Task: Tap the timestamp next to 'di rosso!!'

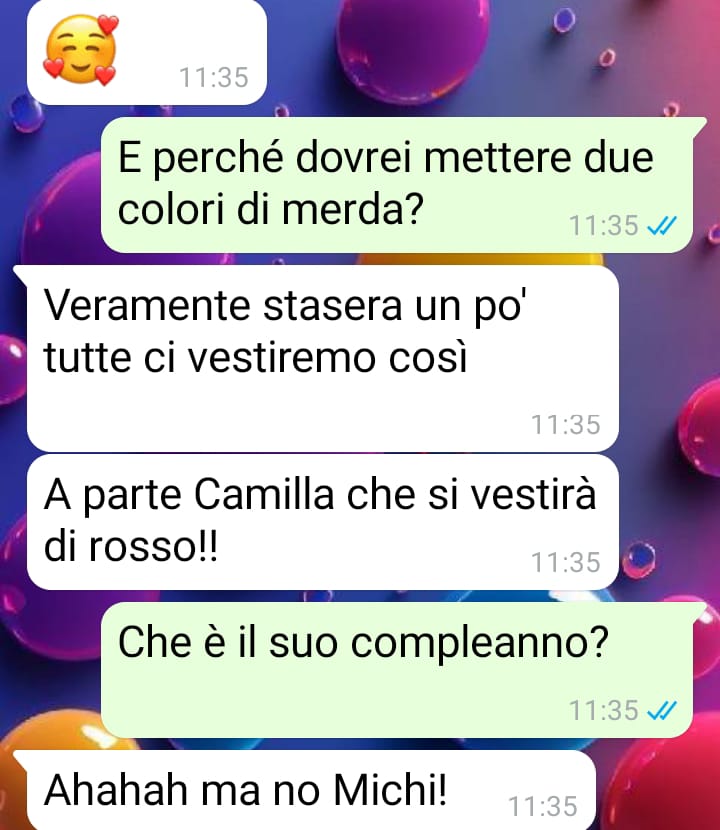Action: [x=565, y=562]
